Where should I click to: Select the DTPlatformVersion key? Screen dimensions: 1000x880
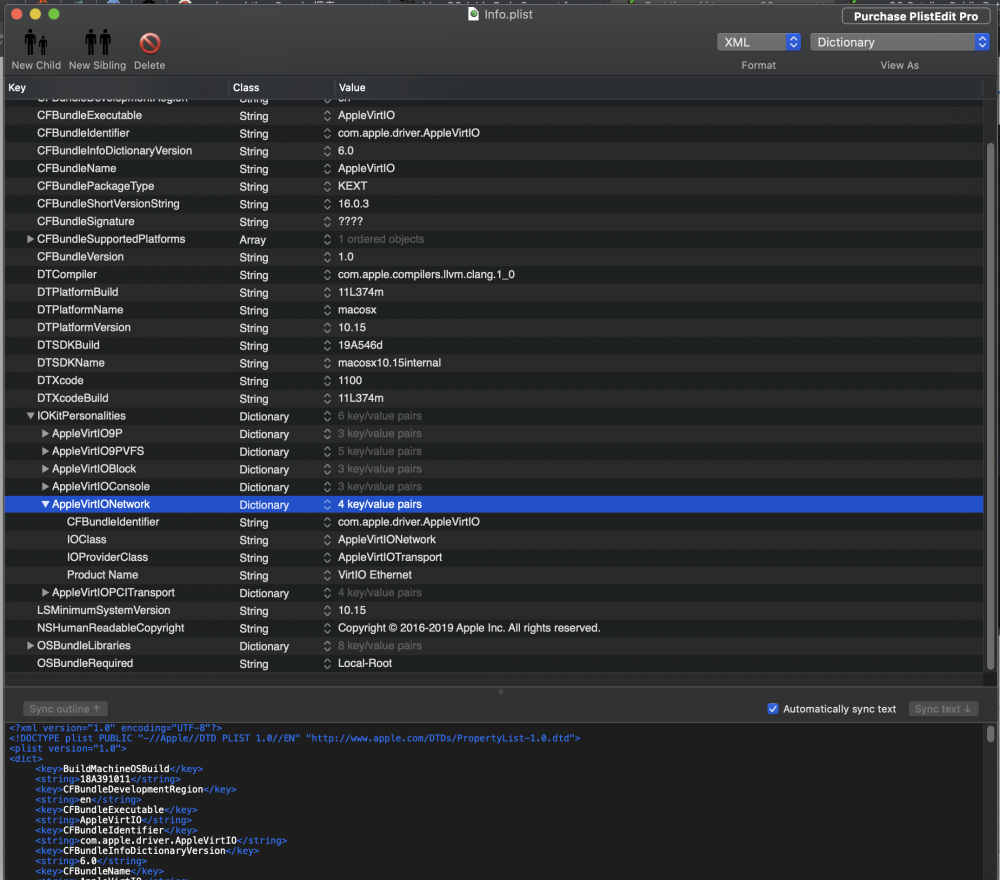pos(84,327)
